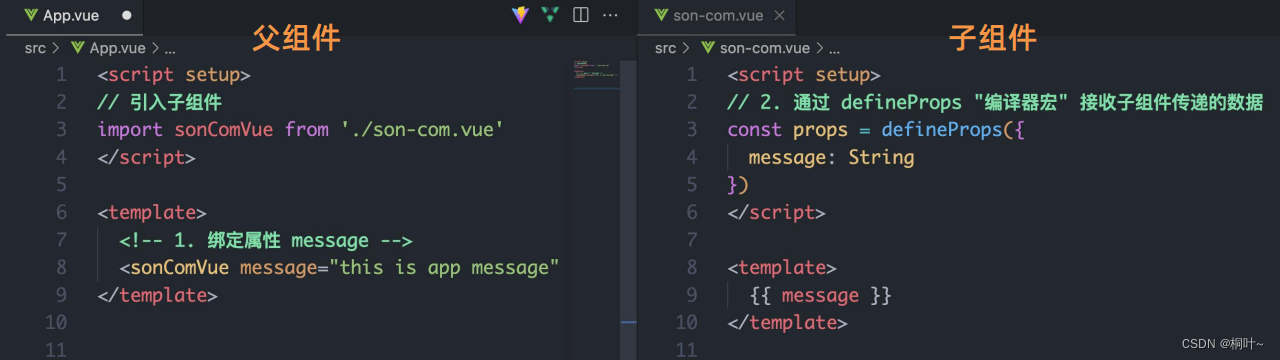
Task: Click 'son-com.vue' breadcrumb in right pane
Action: coord(765,47)
